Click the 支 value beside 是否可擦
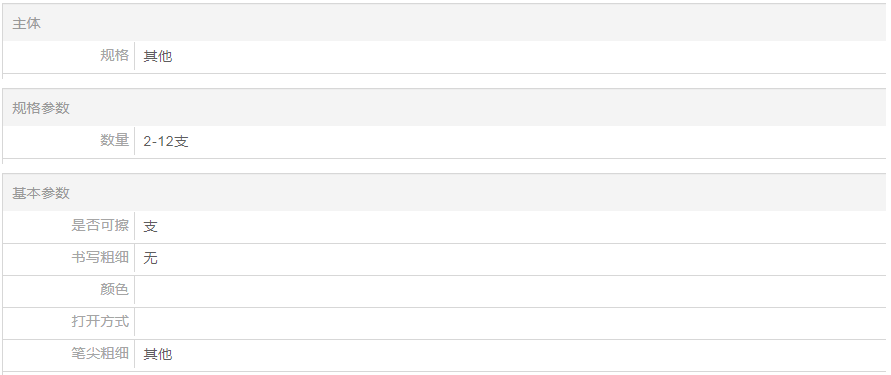Screen dimensions: 891x375 tap(150, 226)
